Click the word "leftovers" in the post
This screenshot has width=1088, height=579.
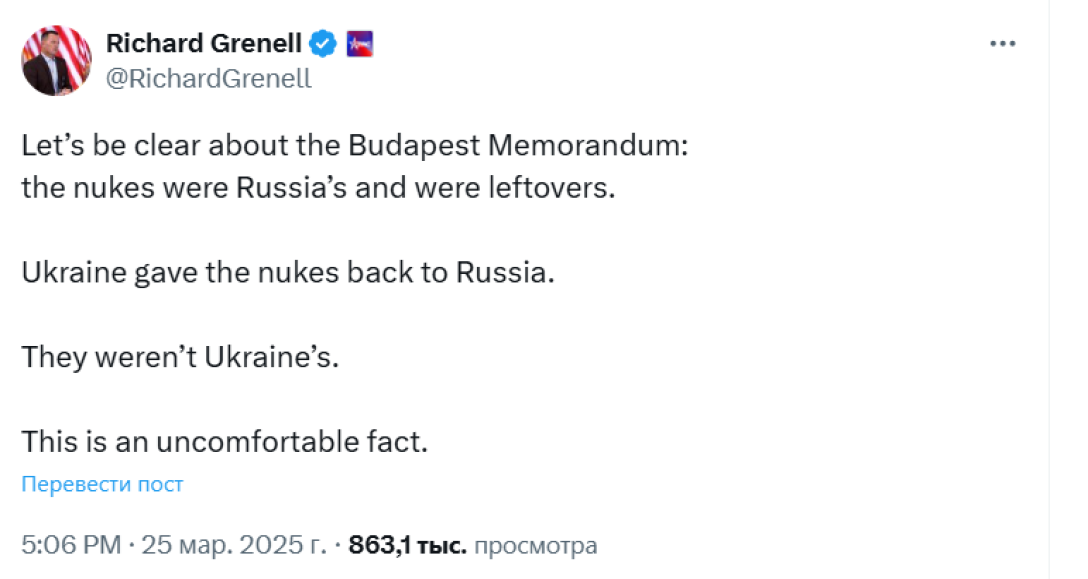pyautogui.click(x=555, y=187)
